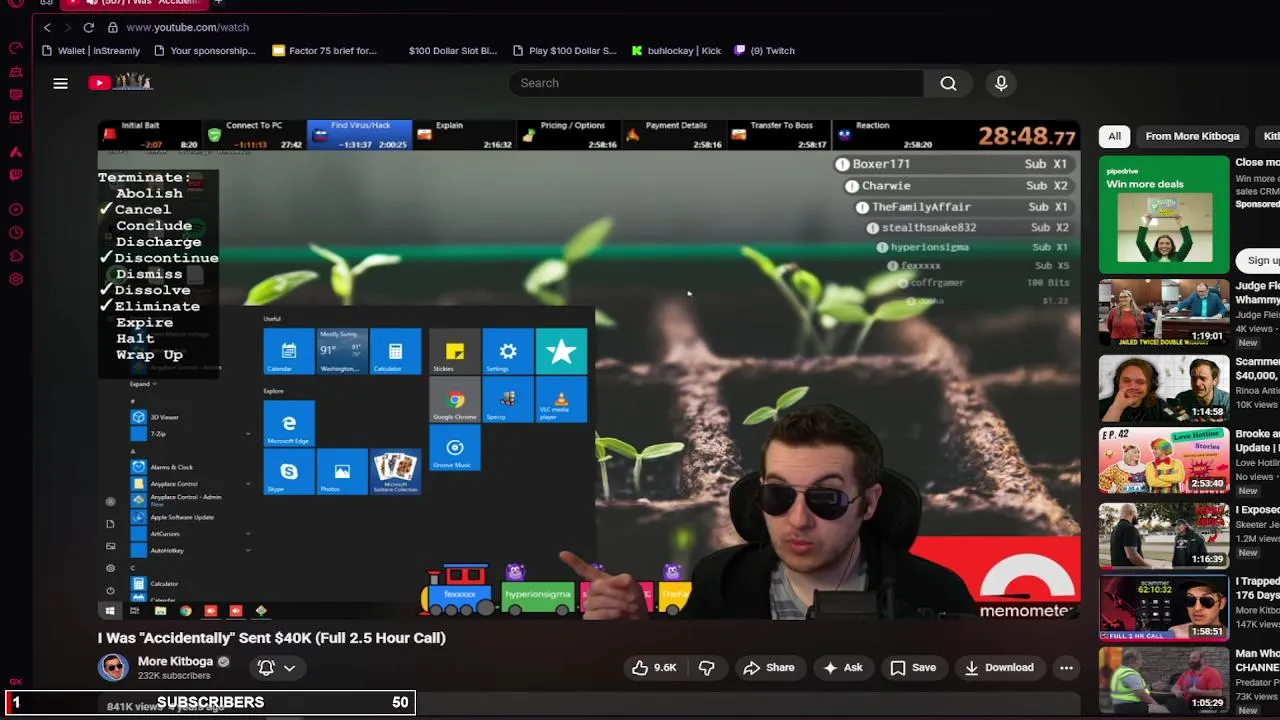Share the video
Image resolution: width=1280 pixels, height=720 pixels.
click(x=768, y=667)
